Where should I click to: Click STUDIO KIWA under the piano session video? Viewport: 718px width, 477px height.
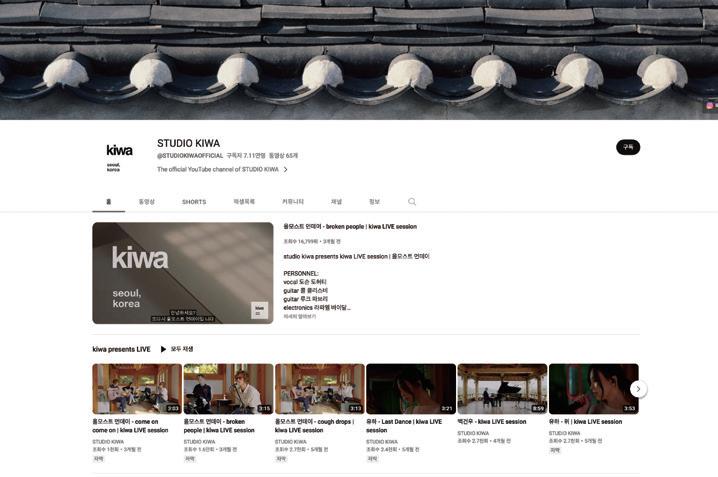(473, 433)
